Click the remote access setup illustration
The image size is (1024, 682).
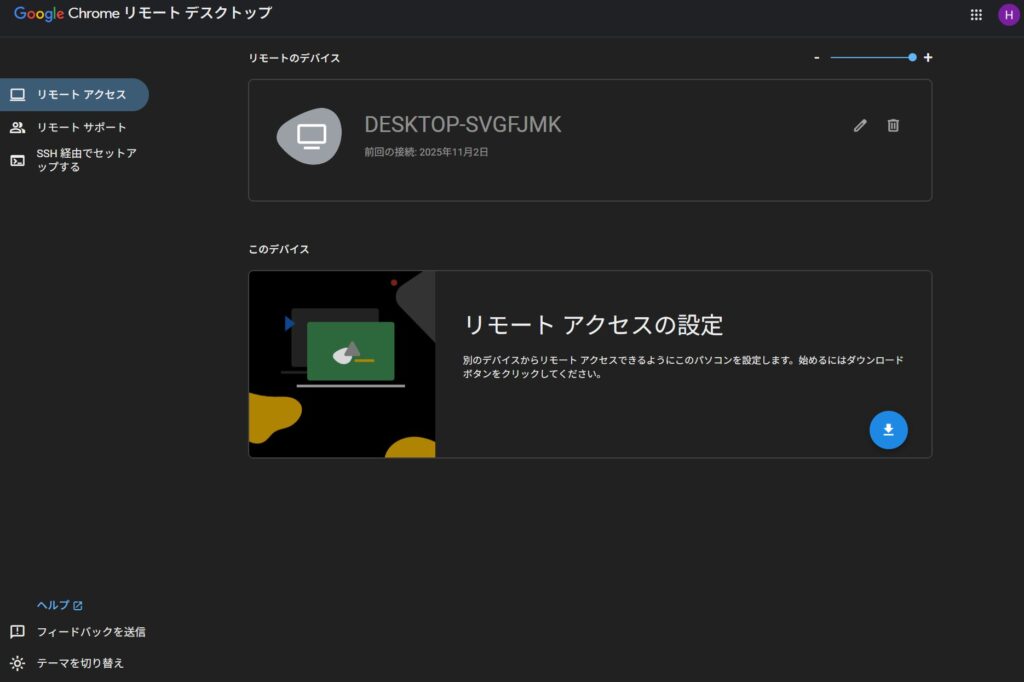point(342,364)
